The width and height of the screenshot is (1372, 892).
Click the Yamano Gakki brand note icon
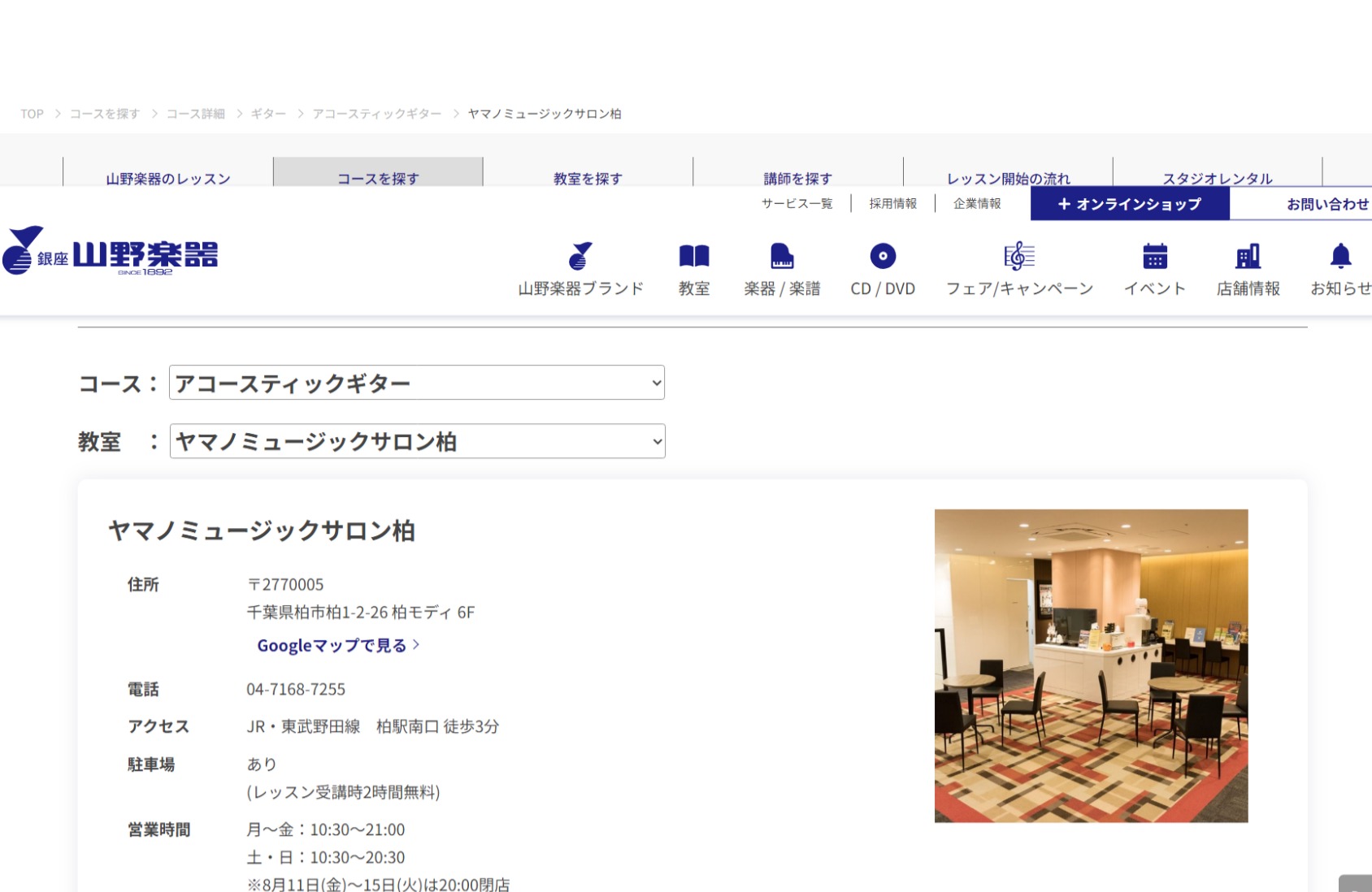click(x=580, y=256)
